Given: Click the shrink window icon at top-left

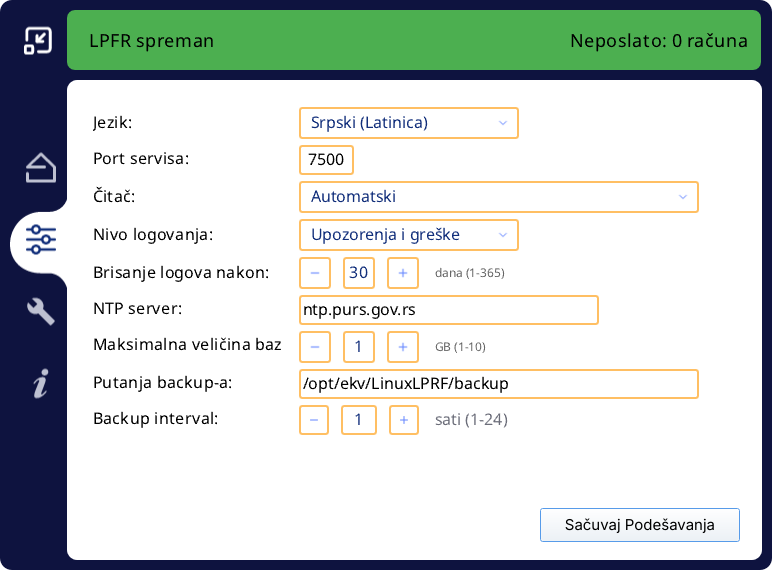Looking at the screenshot, I should pos(38,40).
